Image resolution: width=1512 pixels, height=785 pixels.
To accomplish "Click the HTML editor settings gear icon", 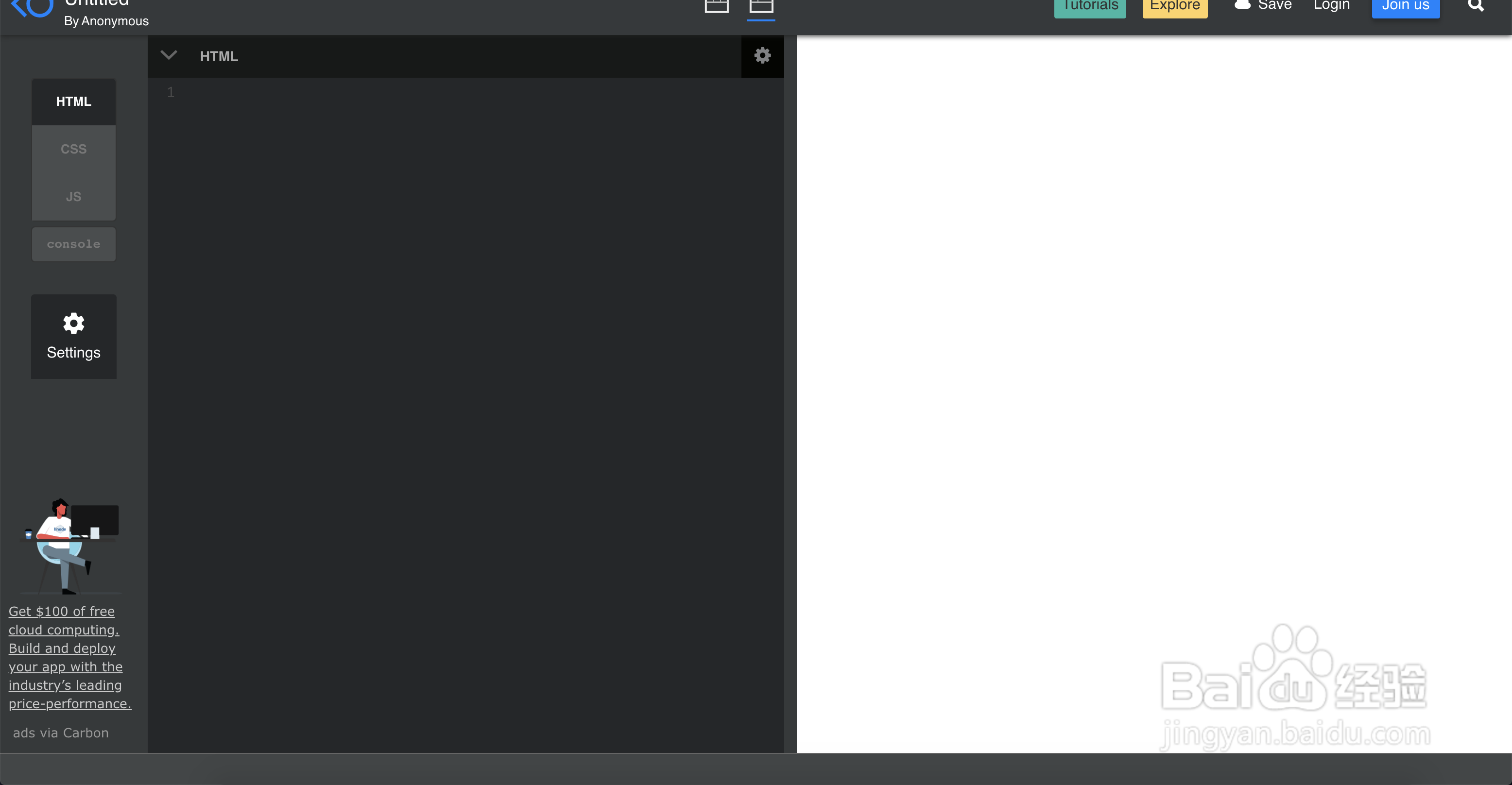I will 762,55.
